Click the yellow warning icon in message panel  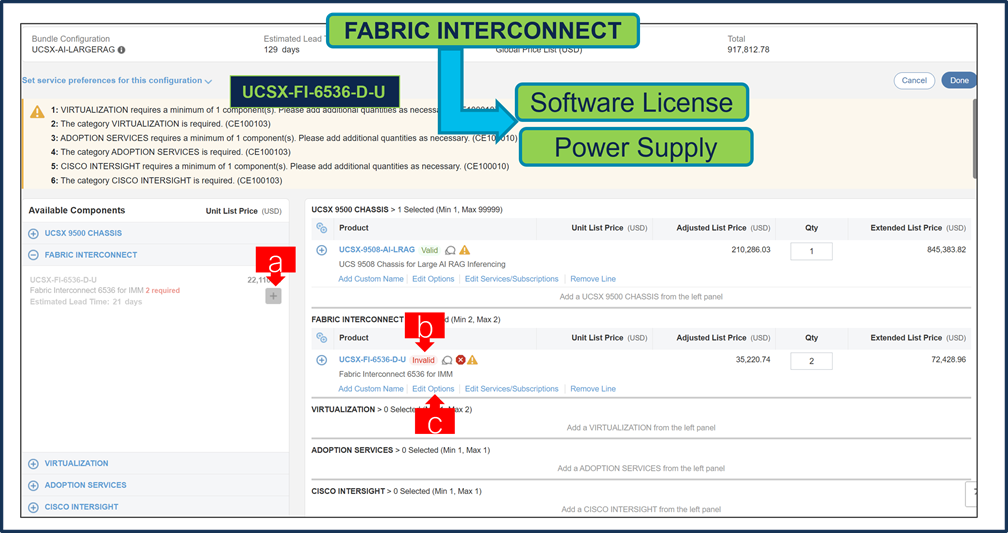(x=37, y=112)
